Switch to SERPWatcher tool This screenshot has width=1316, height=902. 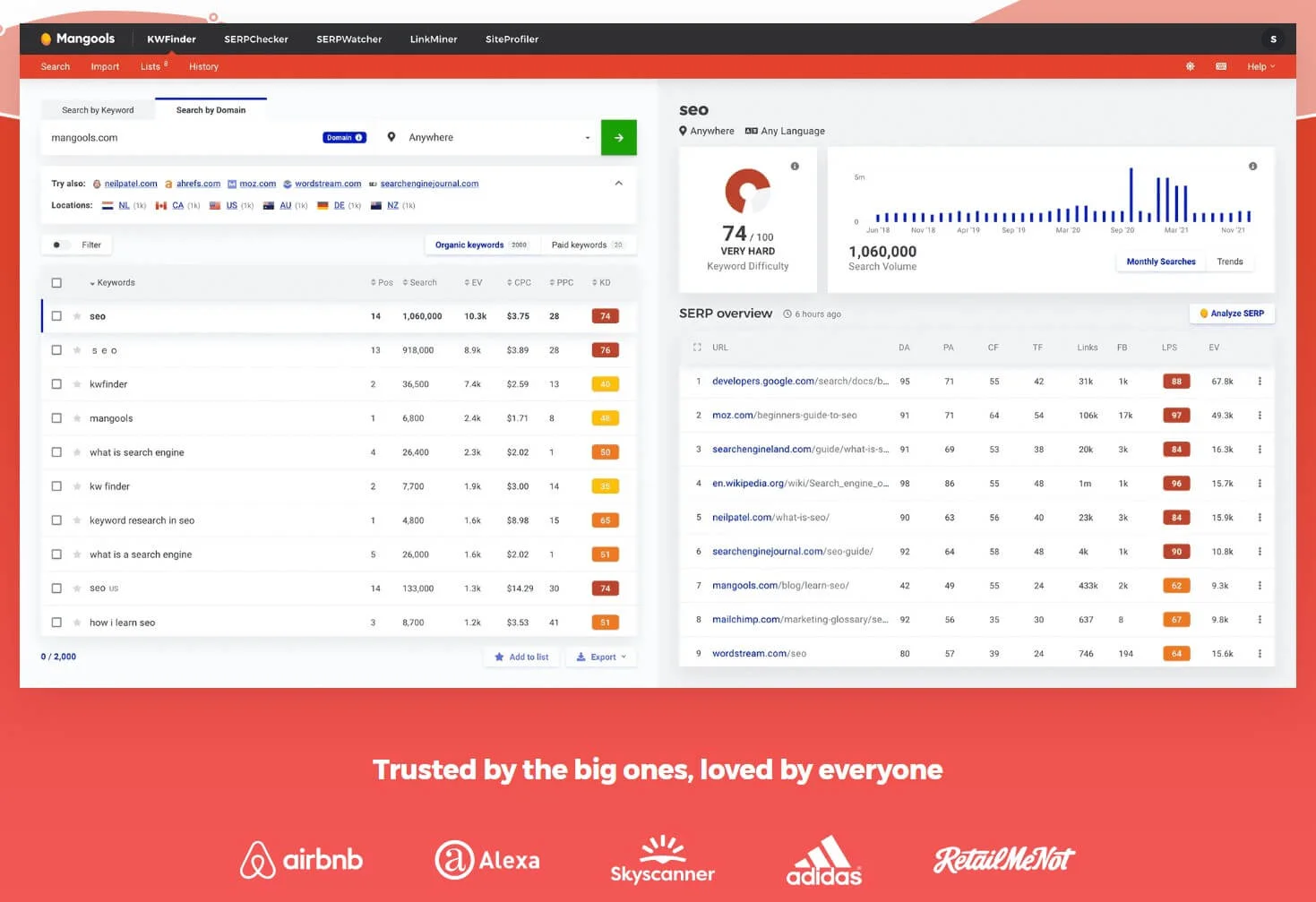click(348, 39)
